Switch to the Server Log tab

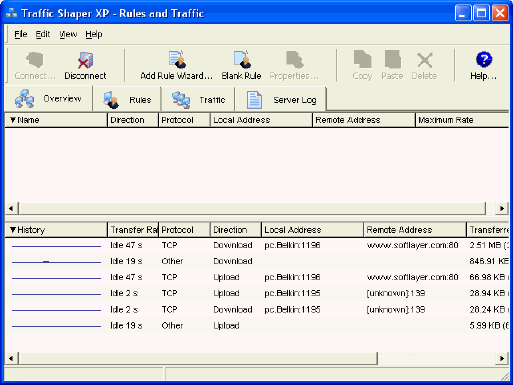pos(281,100)
